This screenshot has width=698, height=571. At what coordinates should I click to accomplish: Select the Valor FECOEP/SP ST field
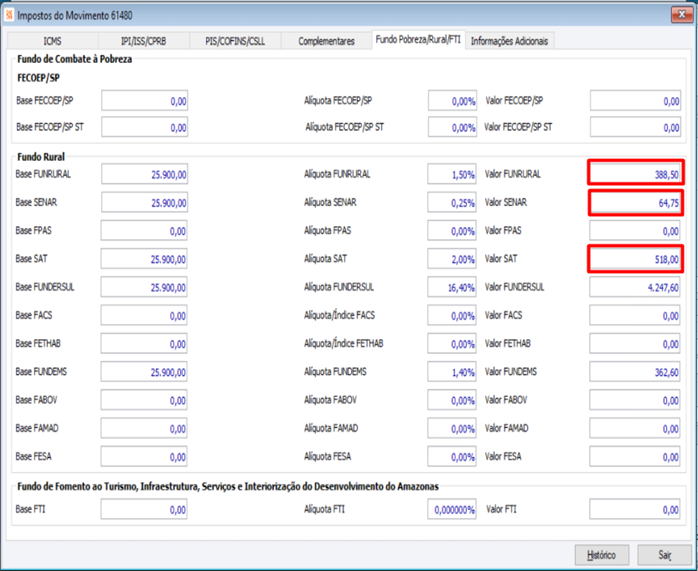pyautogui.click(x=635, y=127)
